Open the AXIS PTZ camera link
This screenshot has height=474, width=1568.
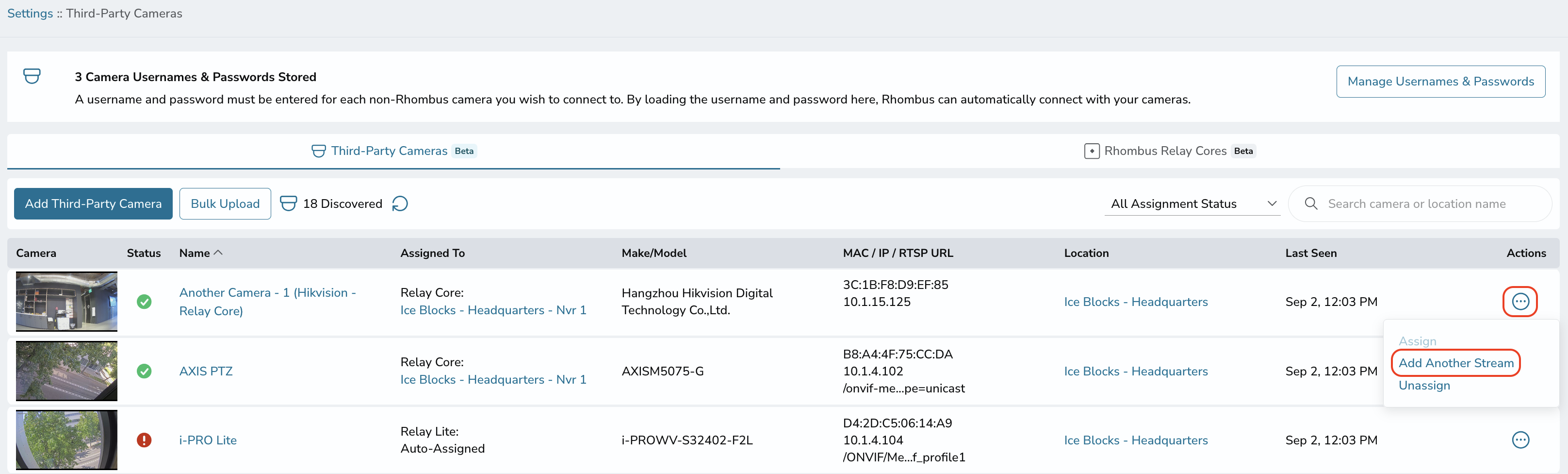pyautogui.click(x=206, y=371)
